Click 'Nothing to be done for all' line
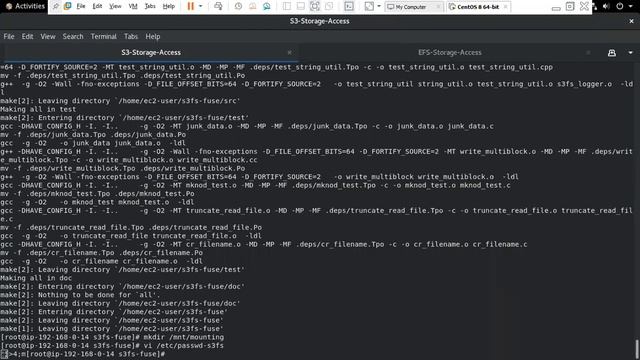640x360 pixels. (80, 295)
